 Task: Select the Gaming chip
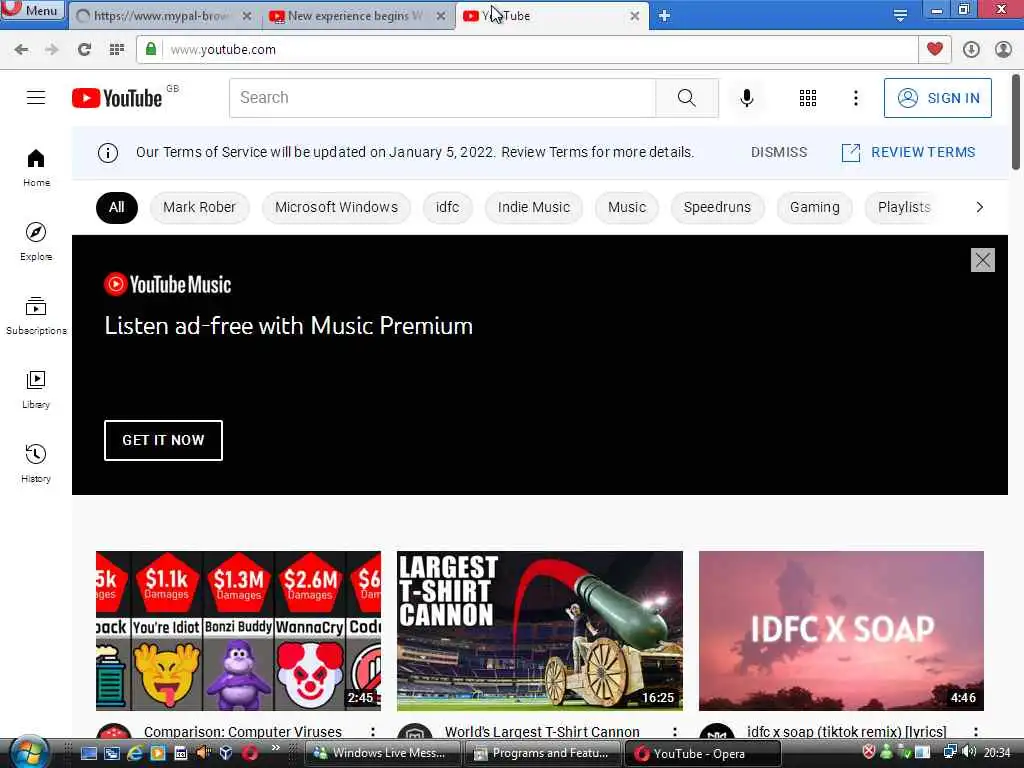814,208
